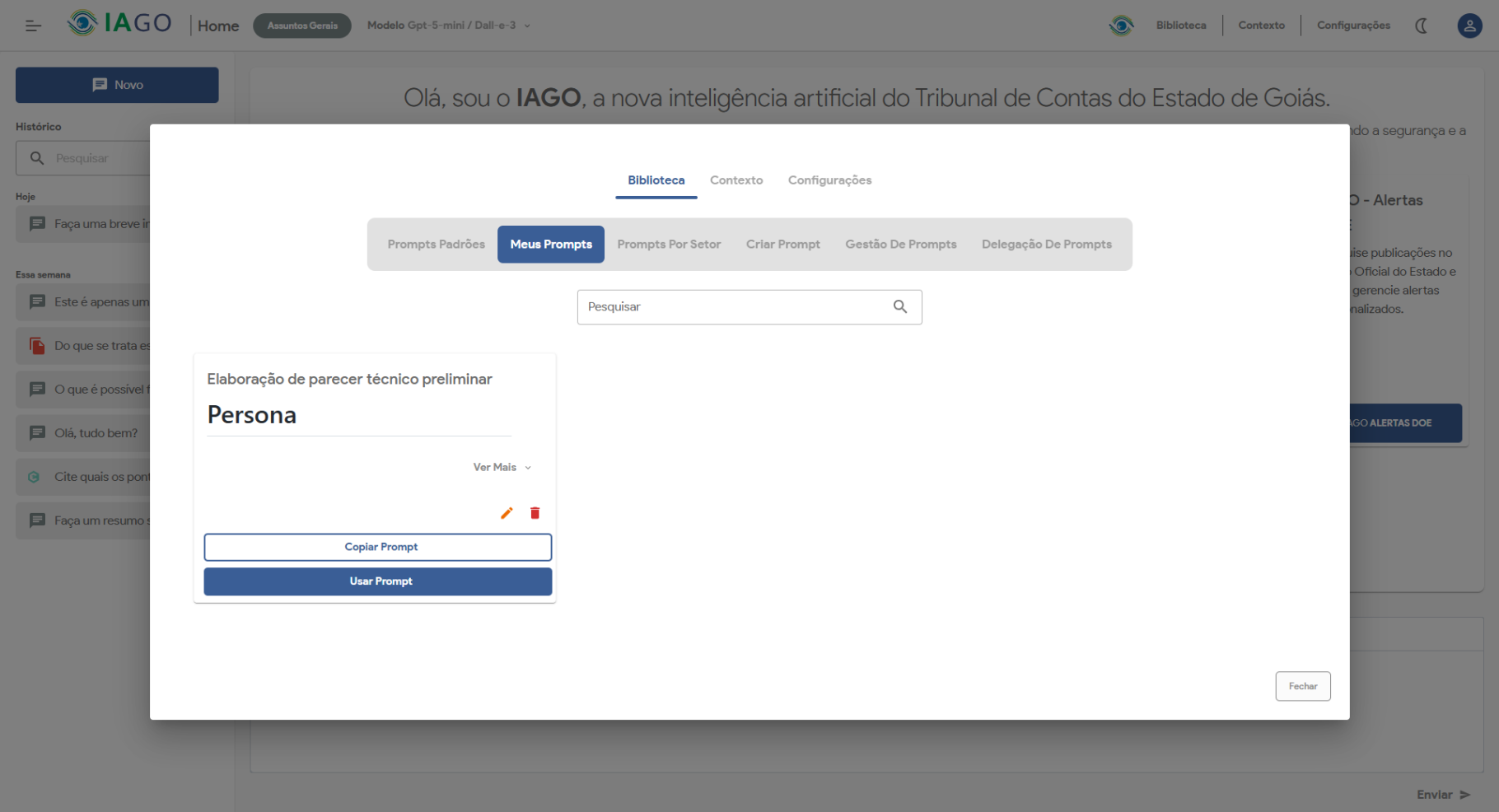Toggle dark mode moon icon
Image resolution: width=1499 pixels, height=812 pixels.
(x=1421, y=26)
